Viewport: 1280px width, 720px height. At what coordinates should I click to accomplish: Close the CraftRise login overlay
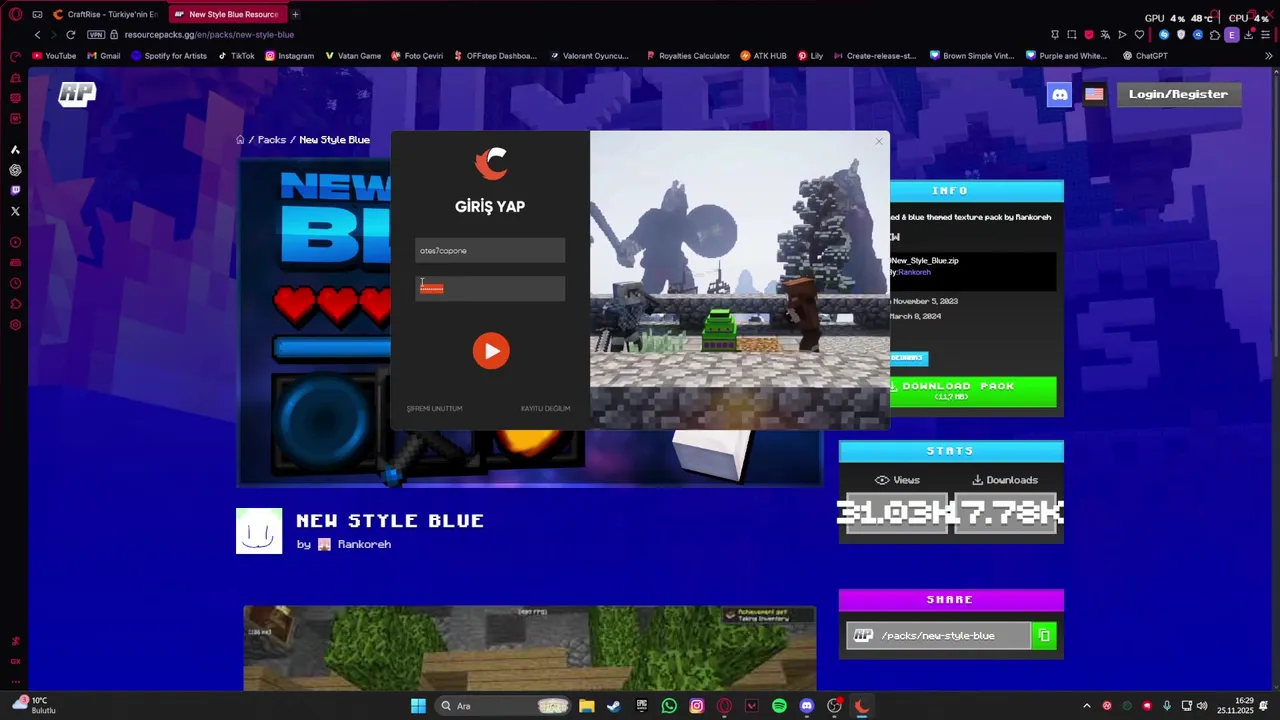tap(879, 141)
